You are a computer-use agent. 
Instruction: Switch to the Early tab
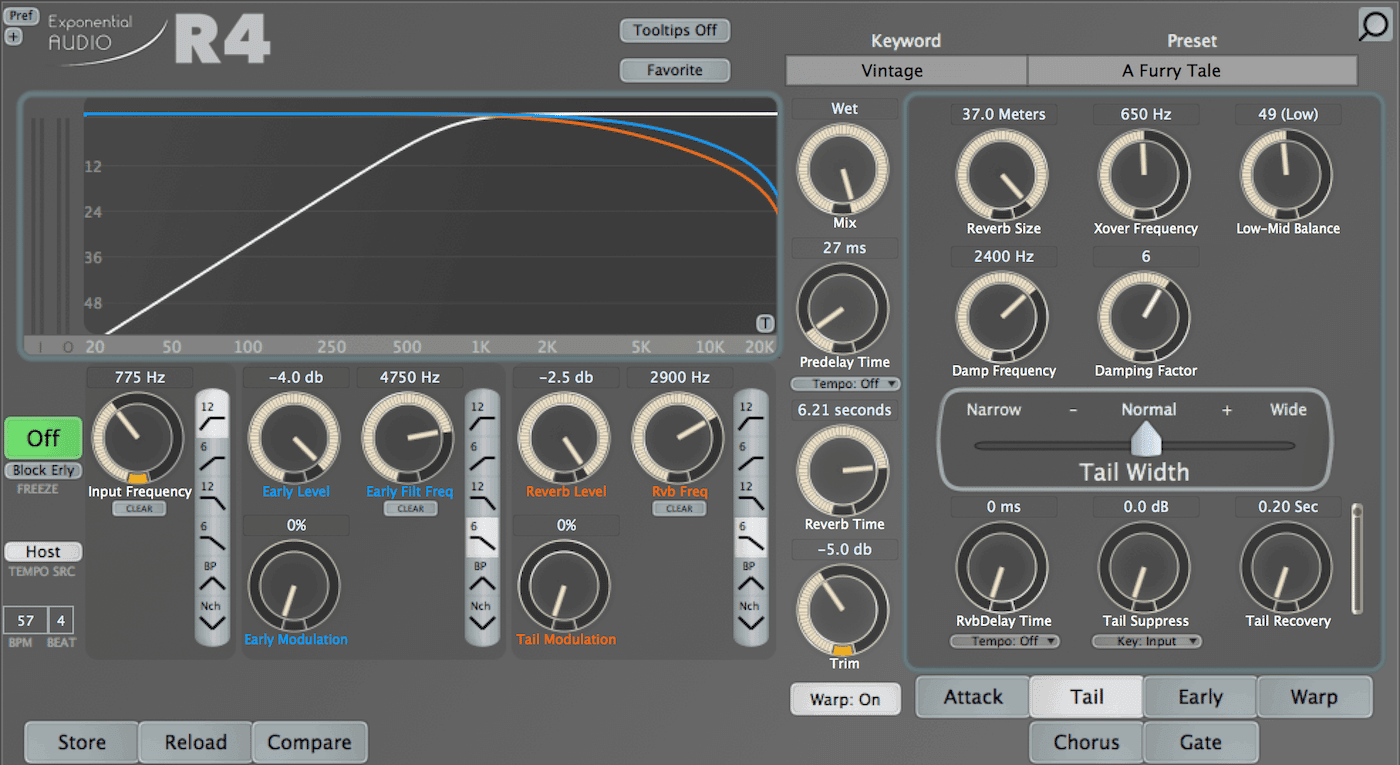click(x=1200, y=697)
